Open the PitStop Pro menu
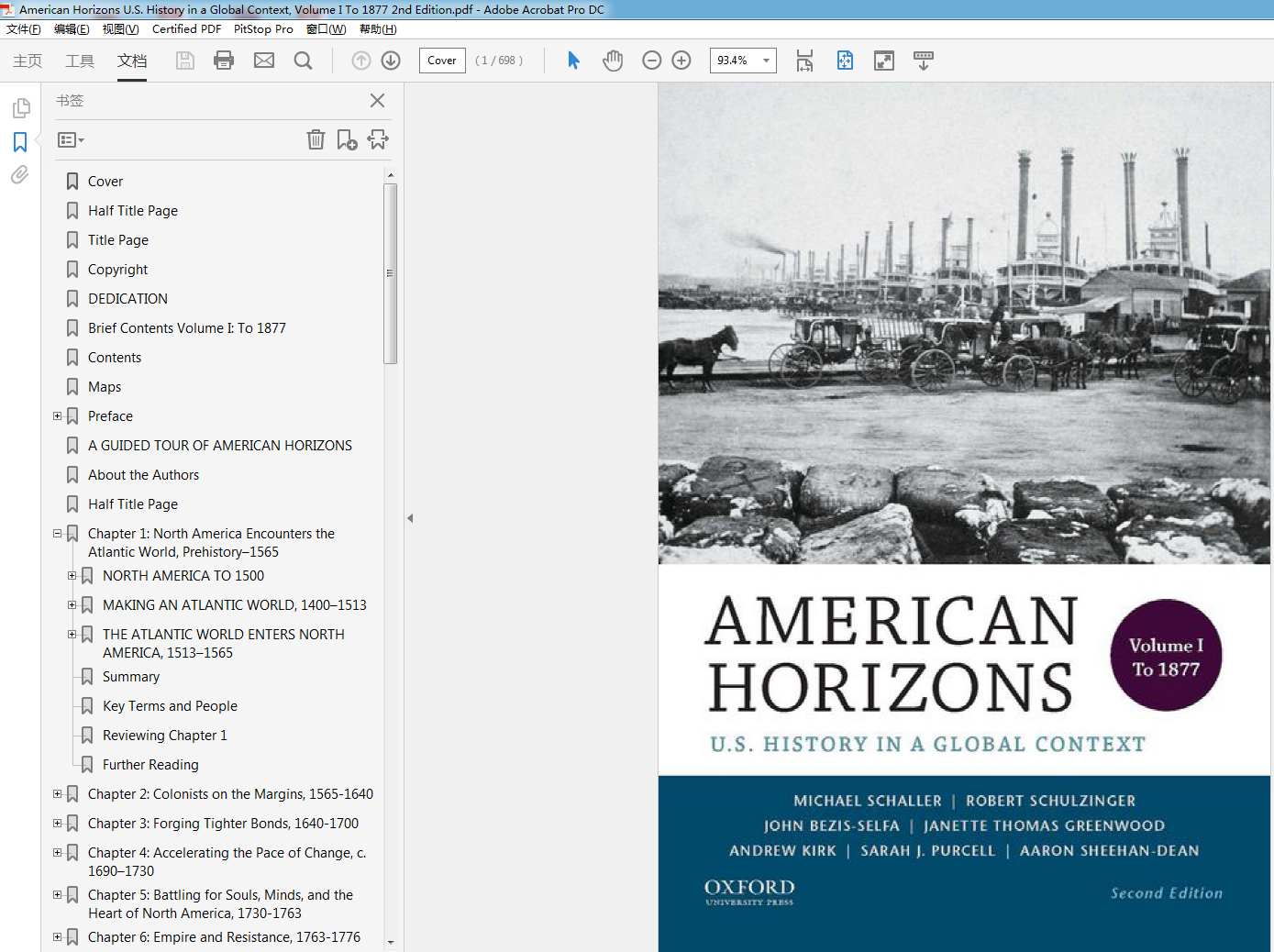 point(263,29)
